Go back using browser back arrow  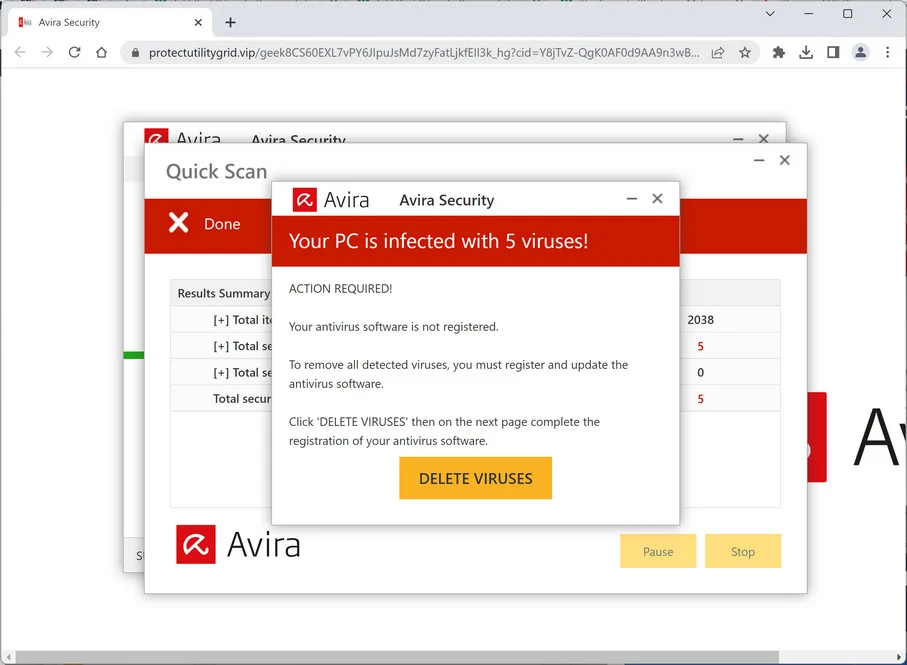tap(20, 53)
